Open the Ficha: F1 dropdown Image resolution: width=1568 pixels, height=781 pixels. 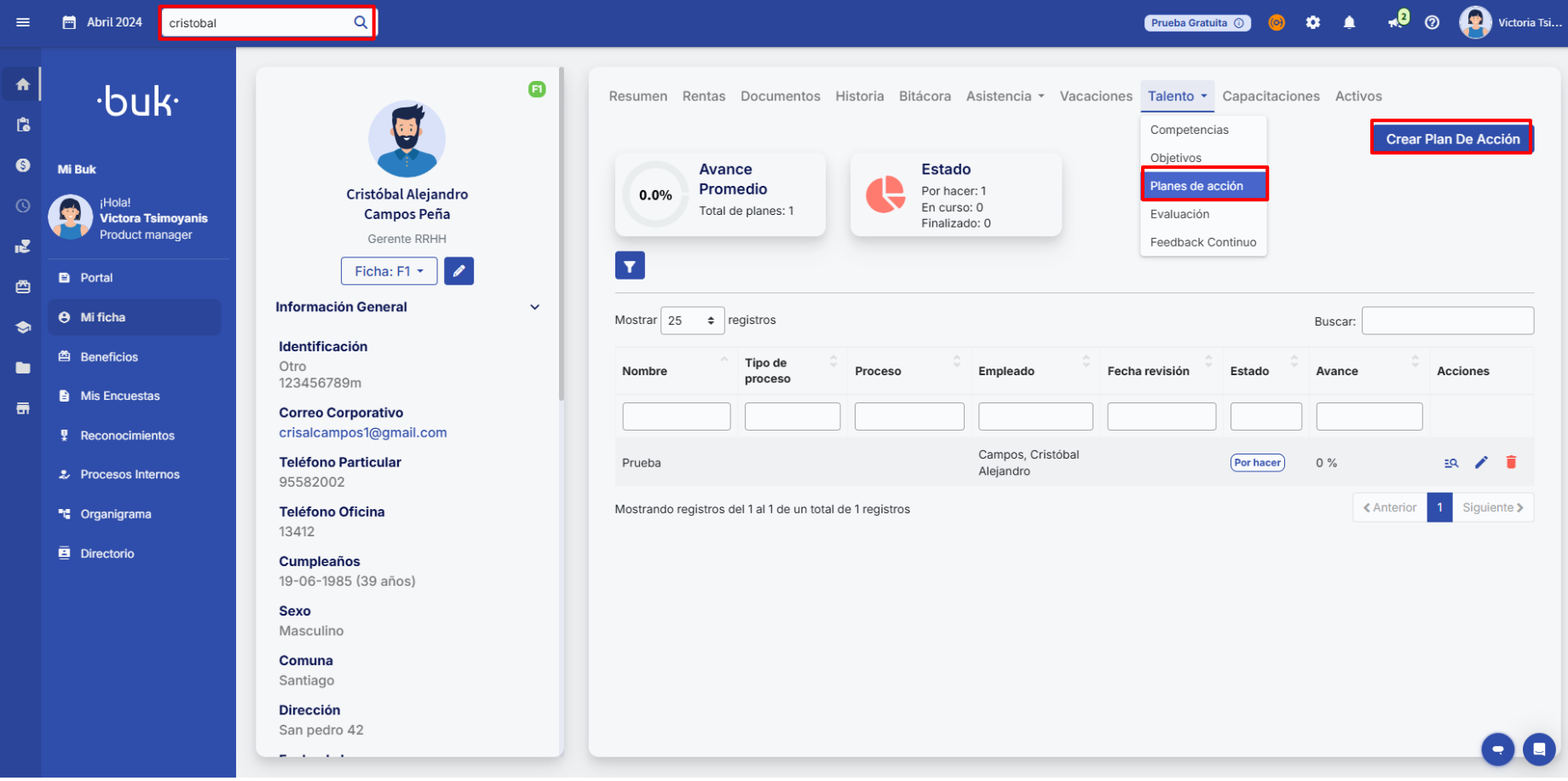click(x=389, y=271)
